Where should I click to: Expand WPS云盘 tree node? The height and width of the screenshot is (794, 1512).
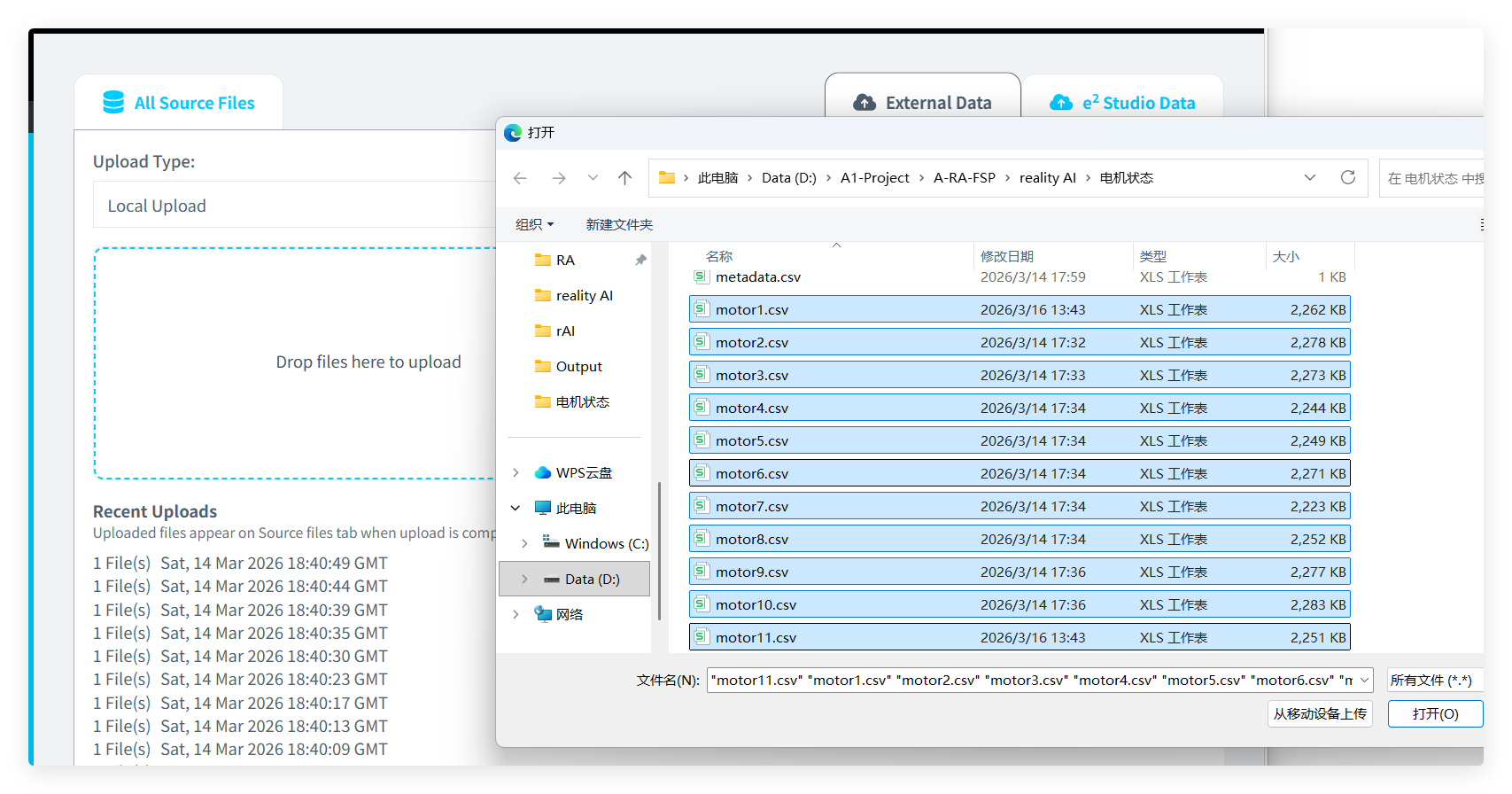pos(516,473)
